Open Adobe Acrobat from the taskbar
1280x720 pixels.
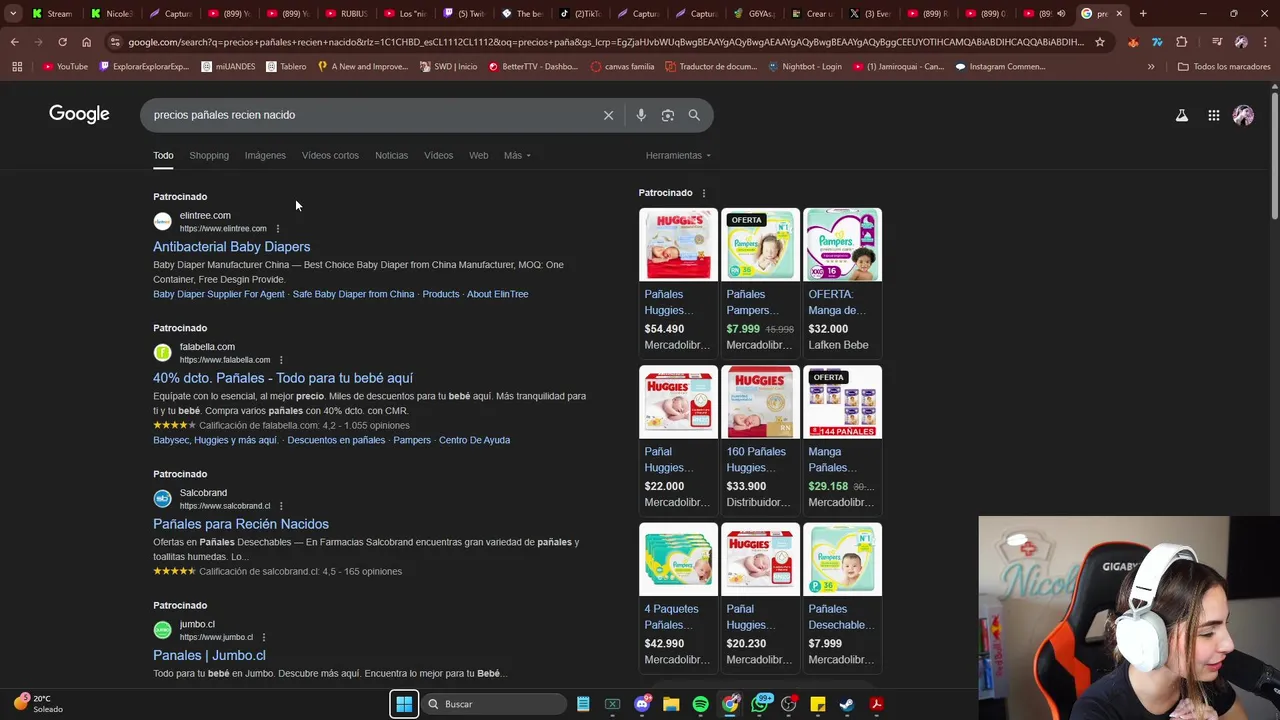coord(876,704)
